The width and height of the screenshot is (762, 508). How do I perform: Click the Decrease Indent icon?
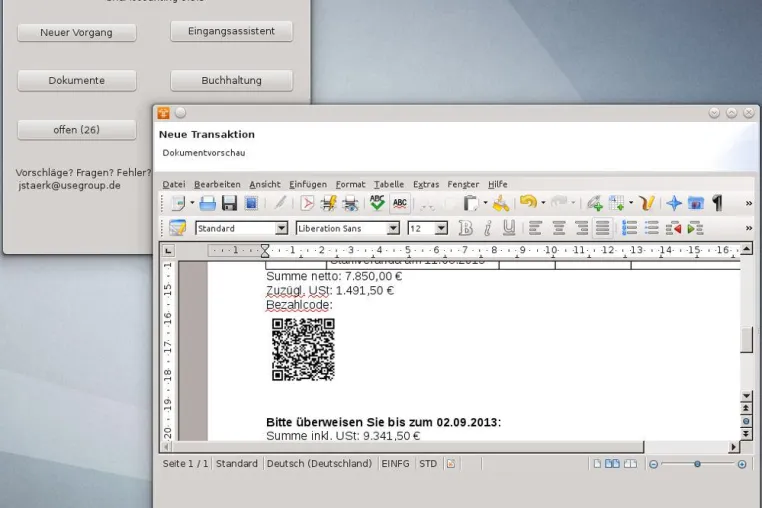click(x=674, y=228)
